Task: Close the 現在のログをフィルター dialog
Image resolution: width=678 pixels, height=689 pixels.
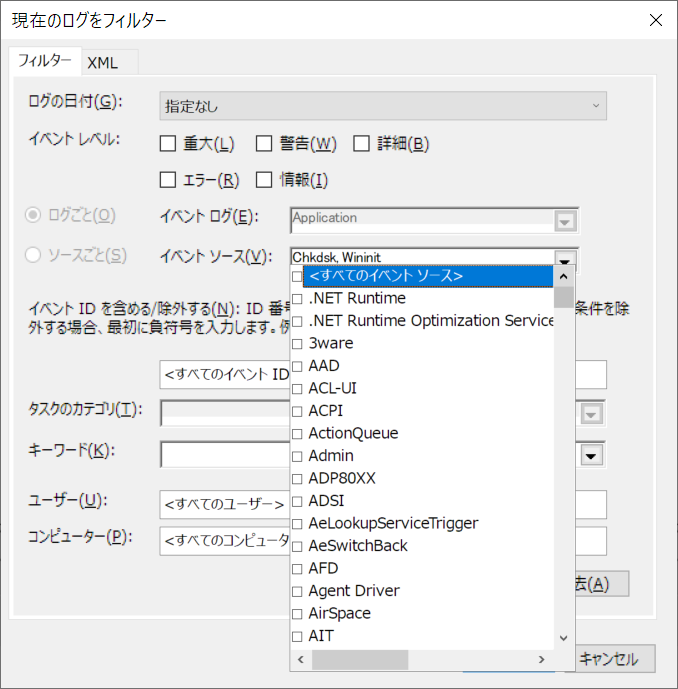Action: [656, 20]
